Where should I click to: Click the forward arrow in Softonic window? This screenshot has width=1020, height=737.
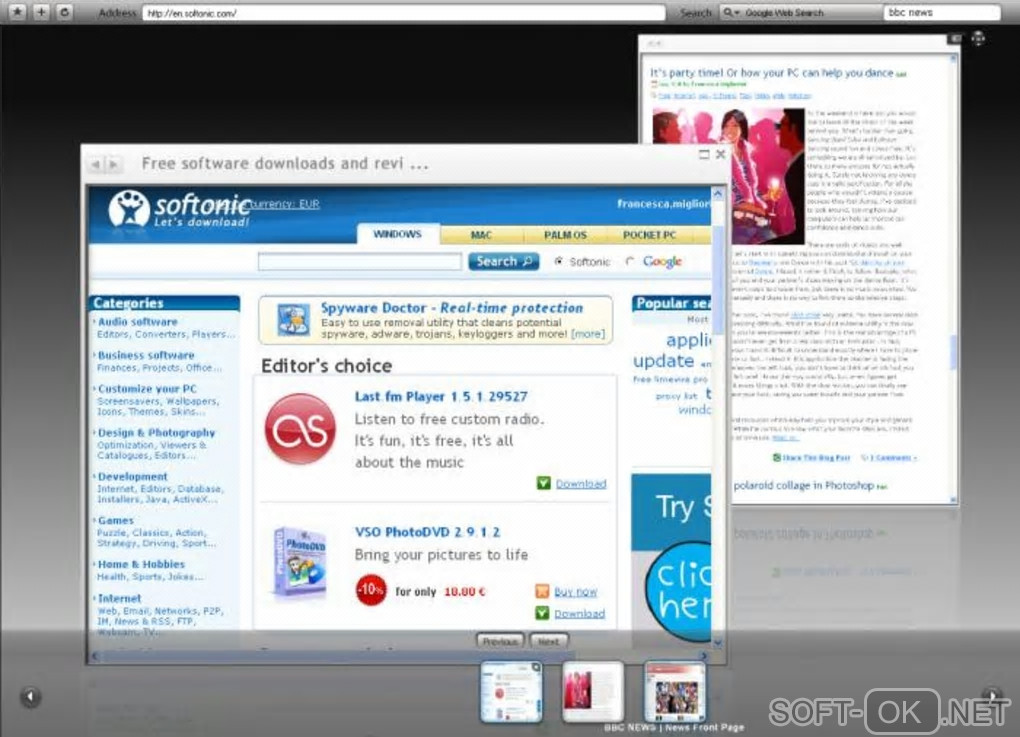[113, 164]
